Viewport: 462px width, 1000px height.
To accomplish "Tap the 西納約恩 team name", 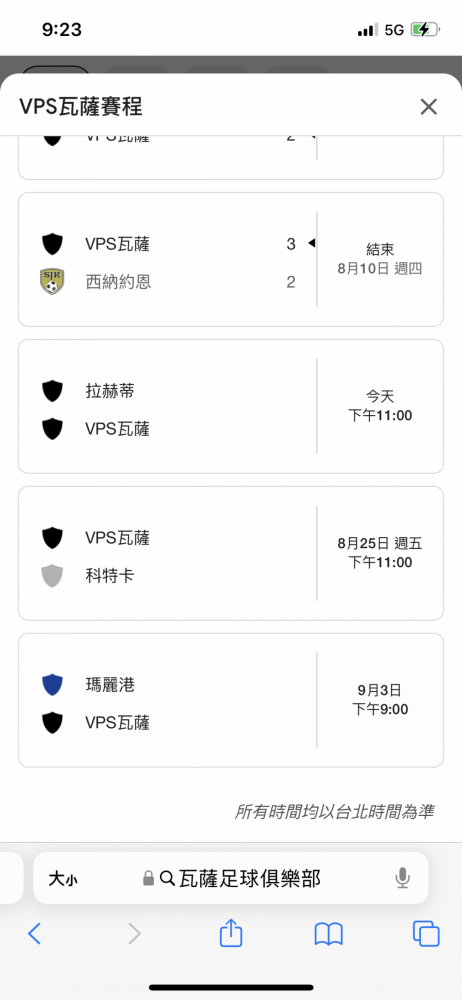I will tap(118, 282).
